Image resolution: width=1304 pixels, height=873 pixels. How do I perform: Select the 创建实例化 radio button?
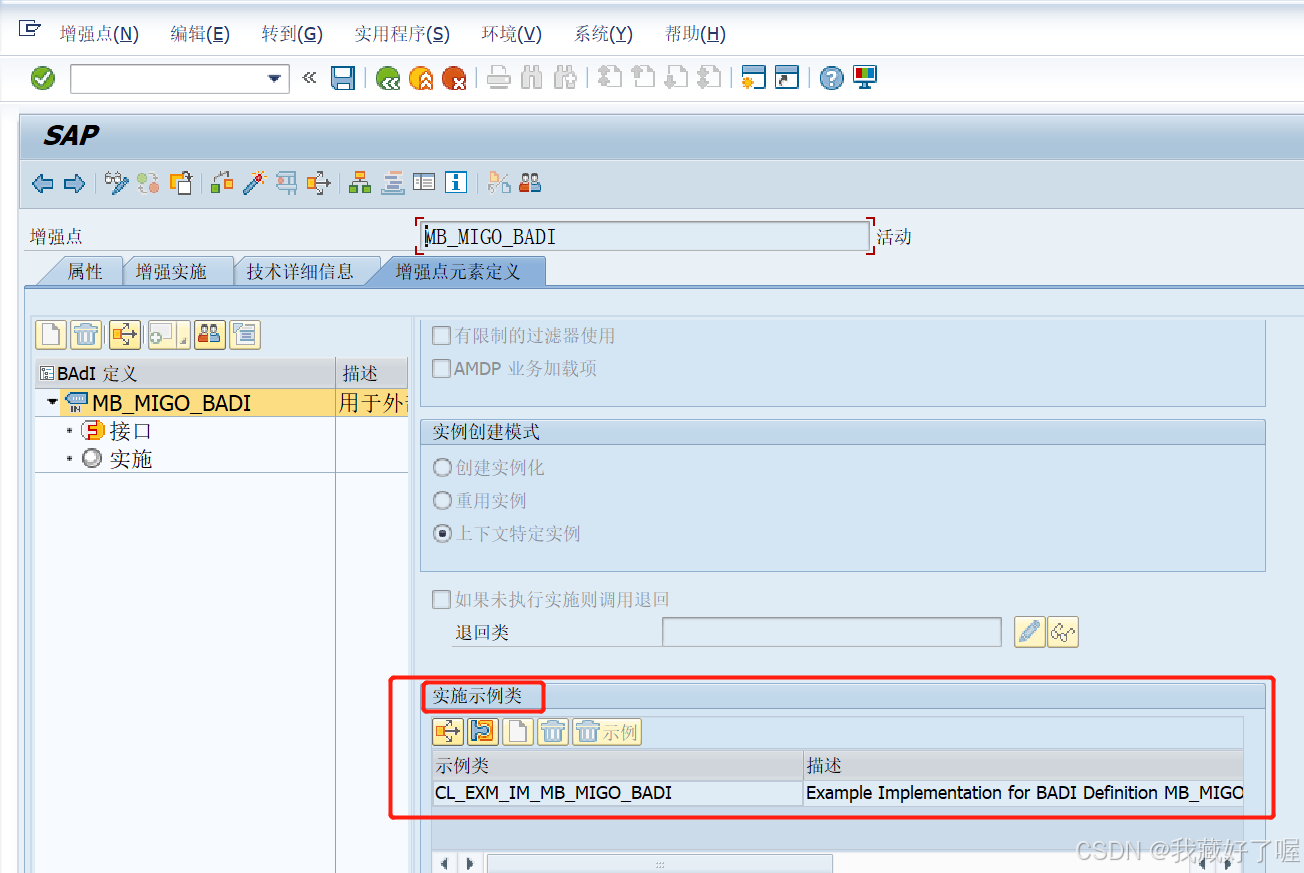[442, 467]
